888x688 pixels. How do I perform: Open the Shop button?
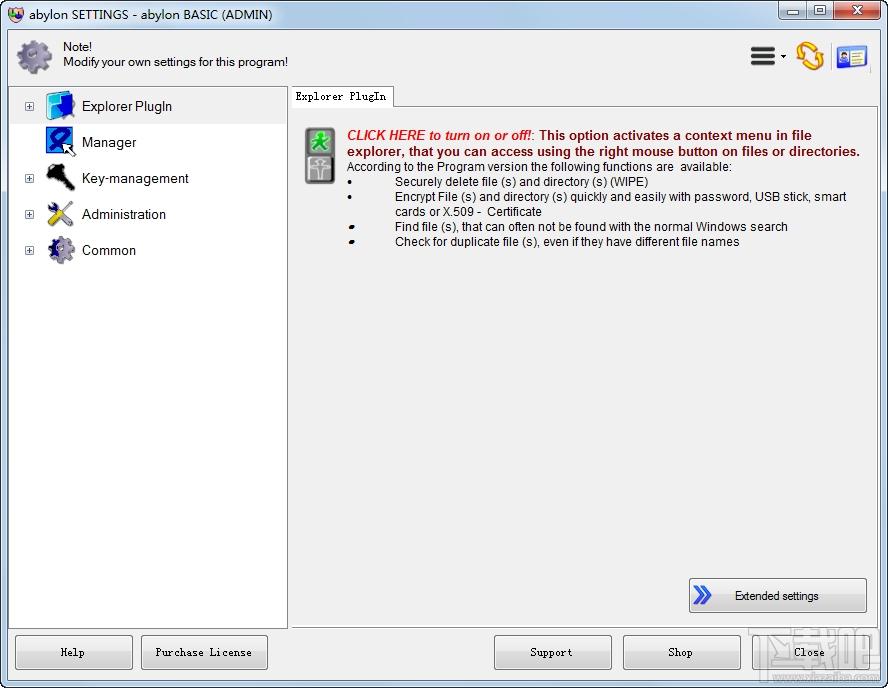[x=681, y=652]
